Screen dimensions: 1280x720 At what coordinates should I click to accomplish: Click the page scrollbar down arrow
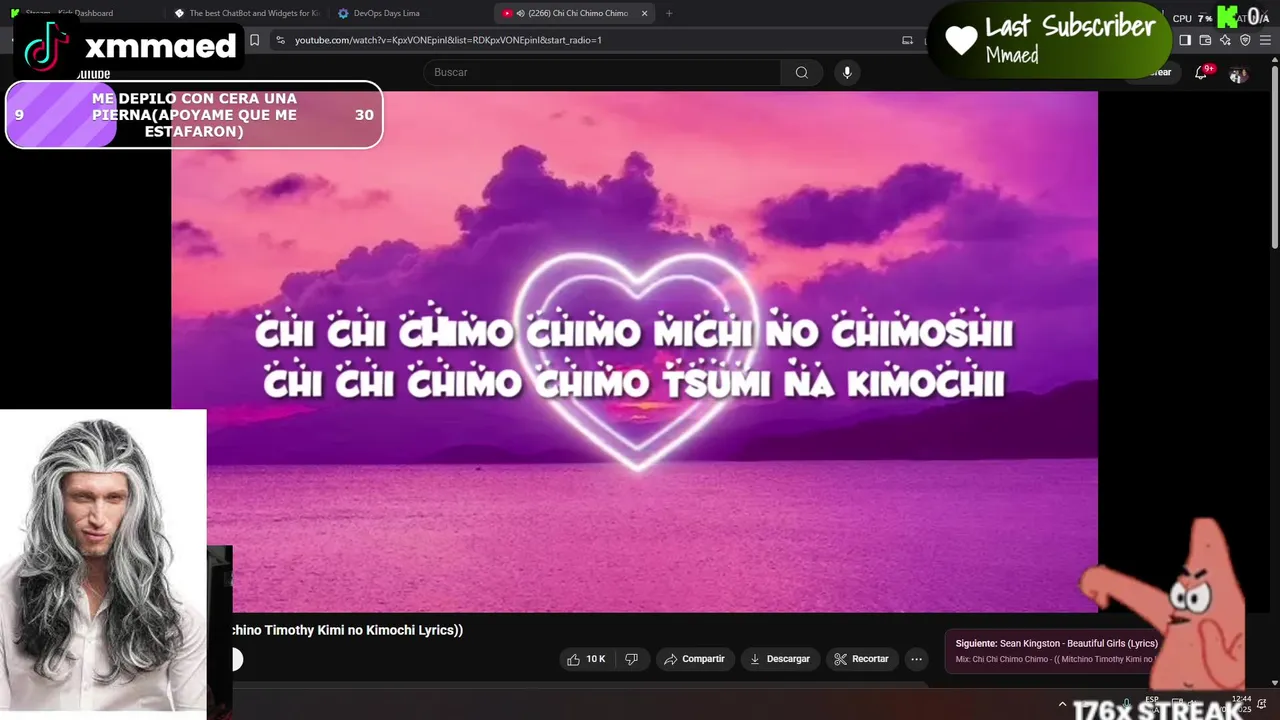click(1274, 683)
